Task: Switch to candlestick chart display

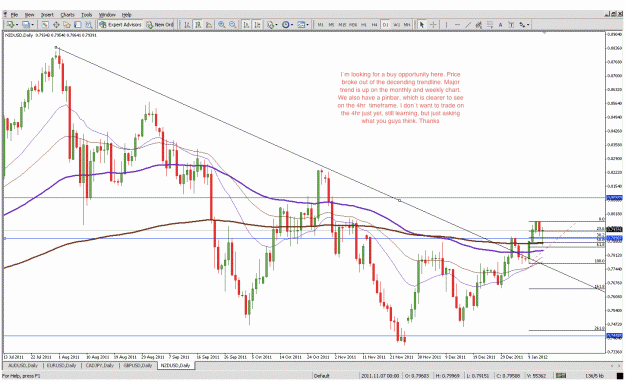Action: 198,25
